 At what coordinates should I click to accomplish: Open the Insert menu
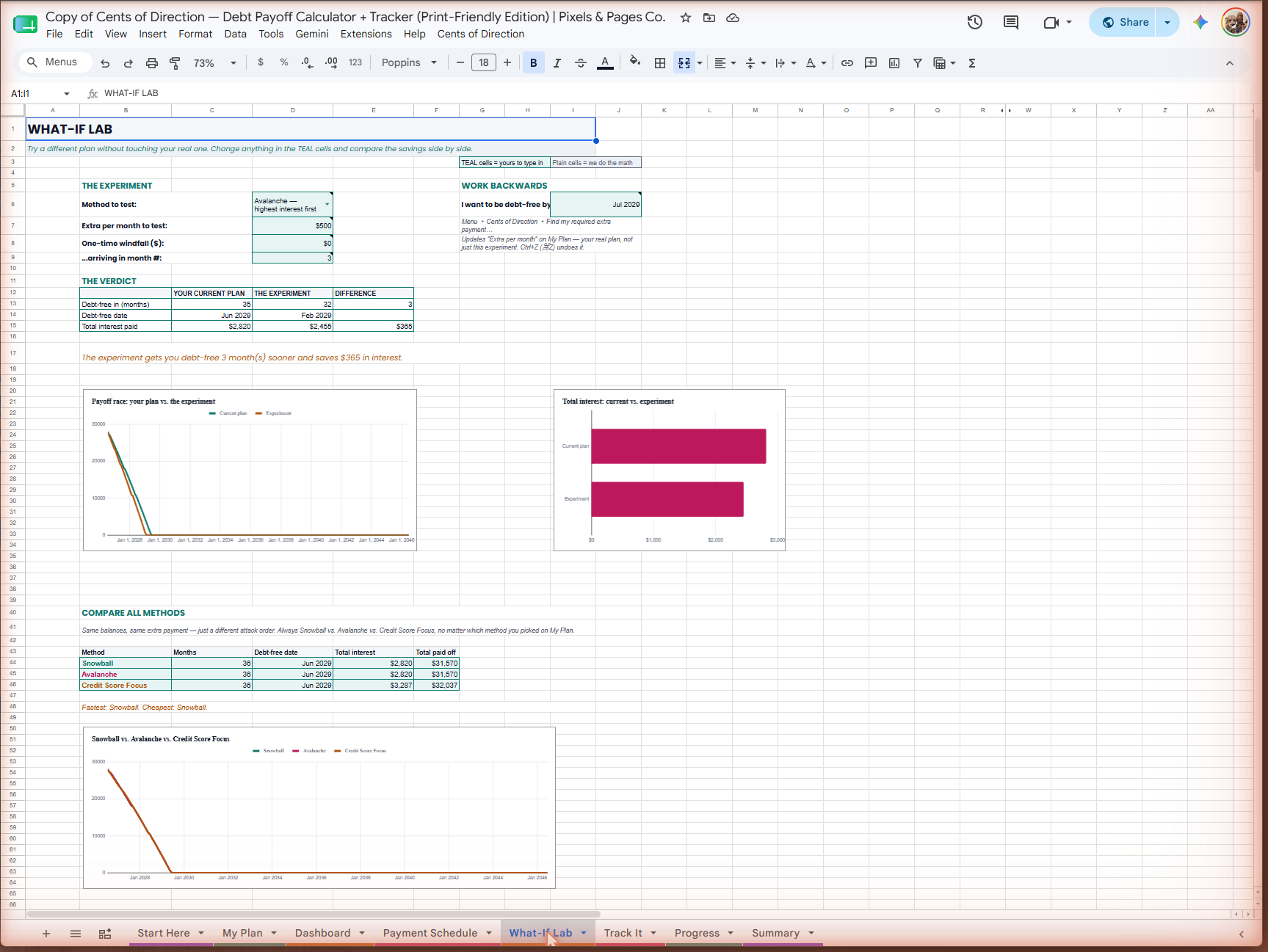click(x=153, y=34)
